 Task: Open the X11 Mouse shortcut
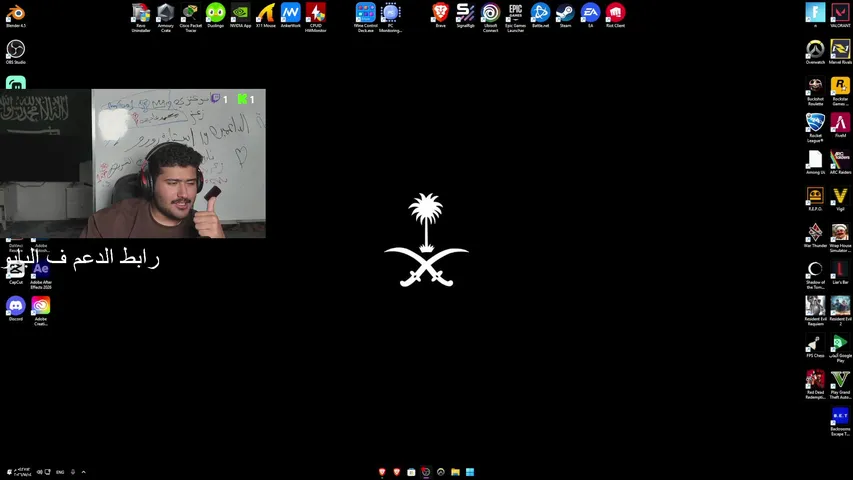click(266, 15)
